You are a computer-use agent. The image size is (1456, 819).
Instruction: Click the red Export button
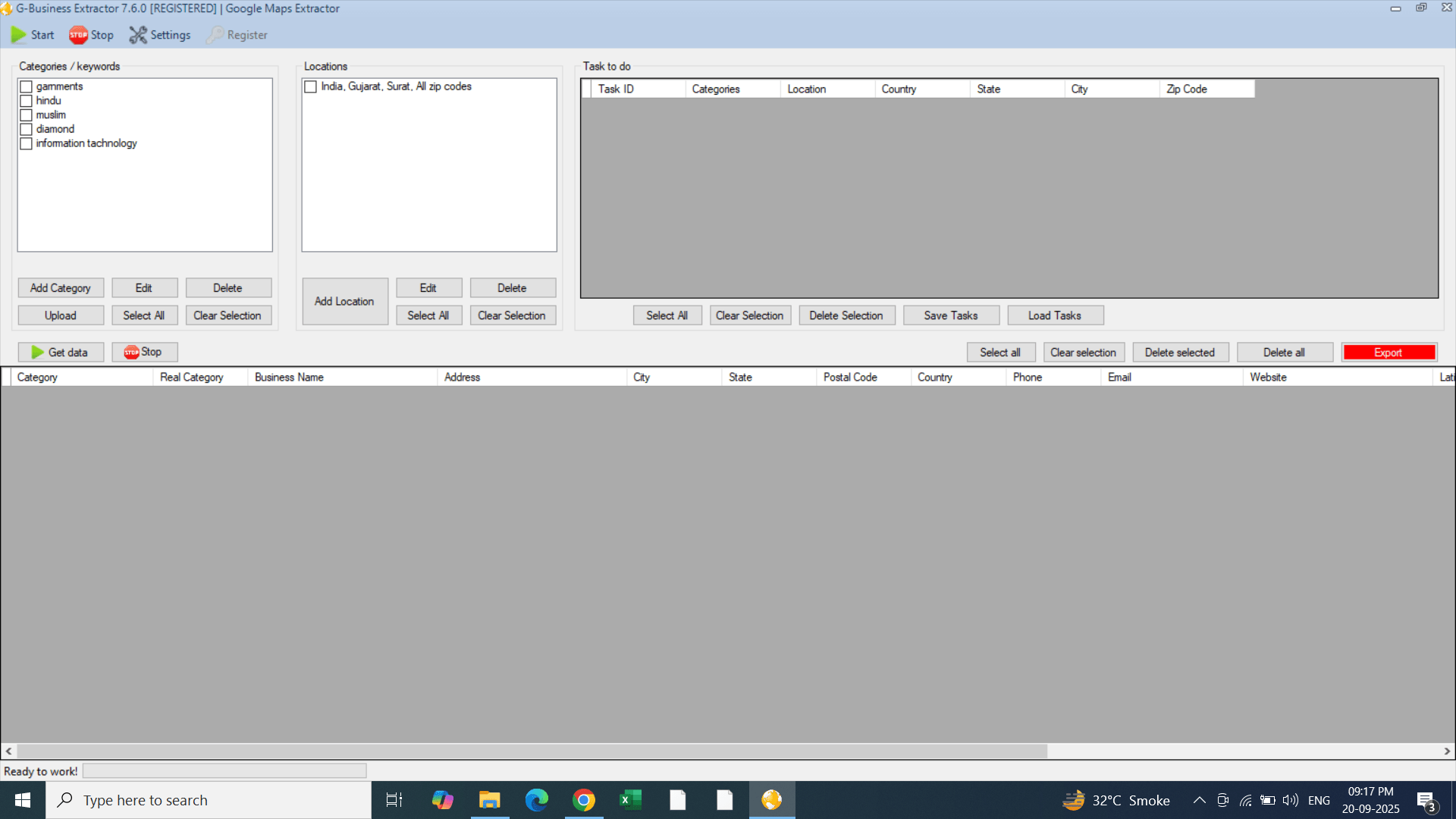pyautogui.click(x=1389, y=353)
